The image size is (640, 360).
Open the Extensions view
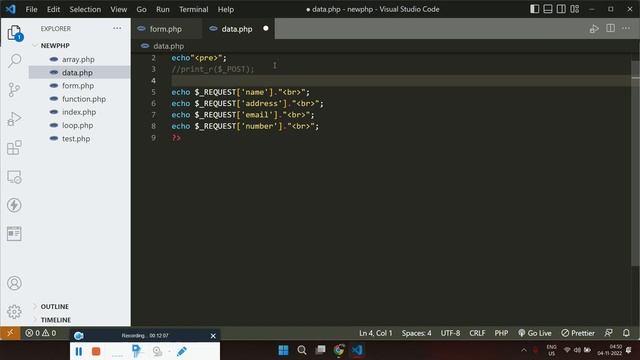point(14,148)
